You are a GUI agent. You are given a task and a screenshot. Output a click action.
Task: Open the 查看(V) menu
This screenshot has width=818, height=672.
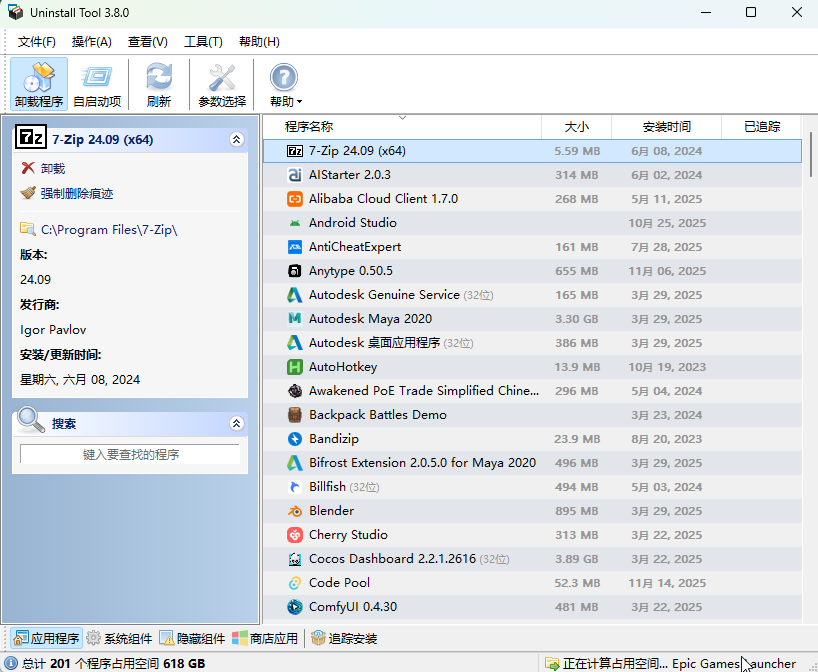point(148,42)
